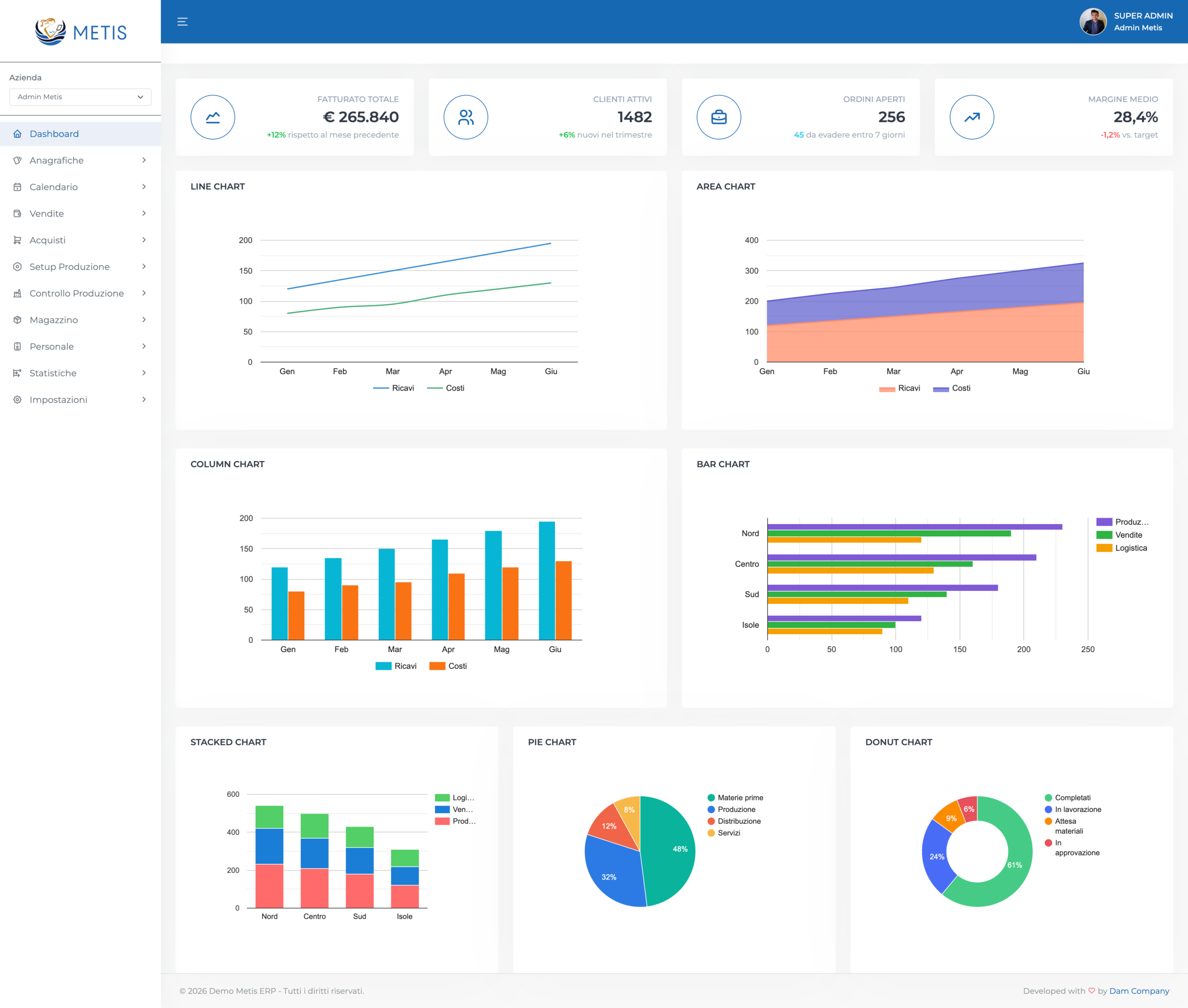Click the Super Admin profile name
Viewport: 1188px width, 1008px height.
(x=1143, y=16)
